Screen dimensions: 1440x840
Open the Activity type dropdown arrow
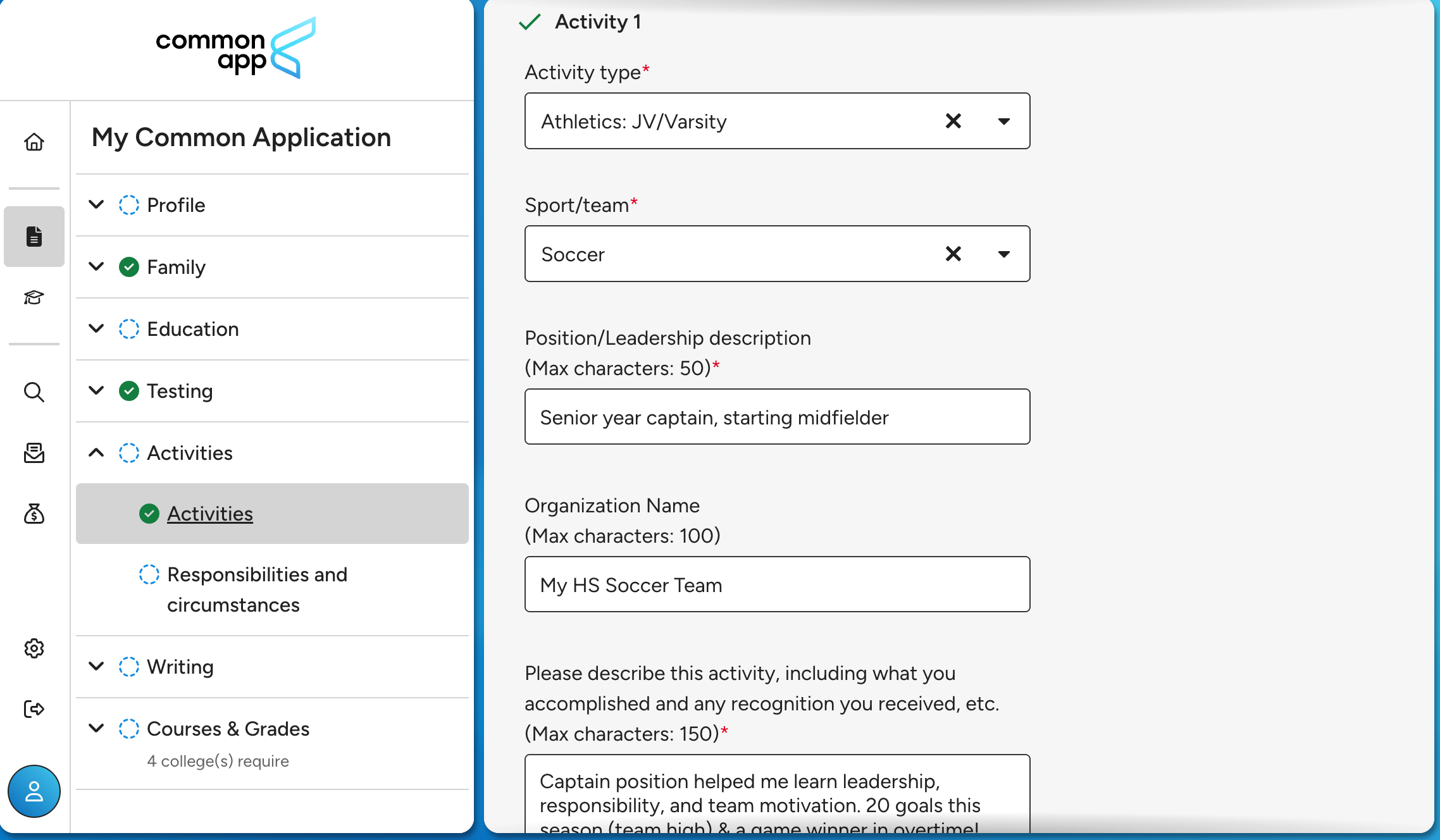[1004, 121]
